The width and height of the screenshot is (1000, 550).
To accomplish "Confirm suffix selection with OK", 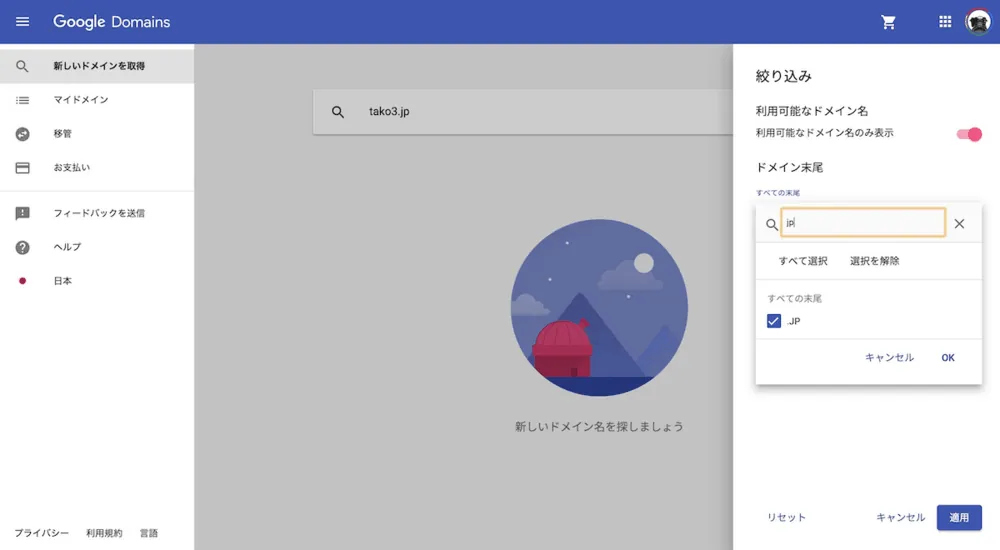I will tap(948, 358).
